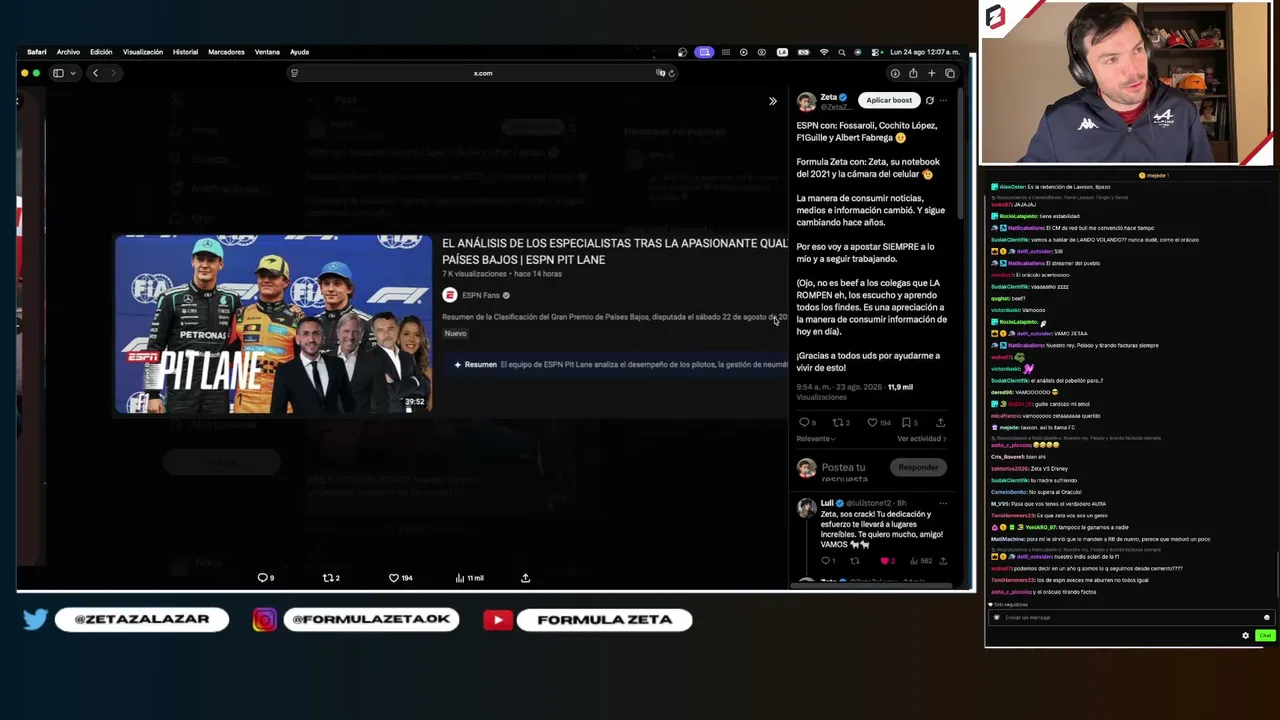
Task: Like Luli's reply with the pink heart
Action: point(887,561)
